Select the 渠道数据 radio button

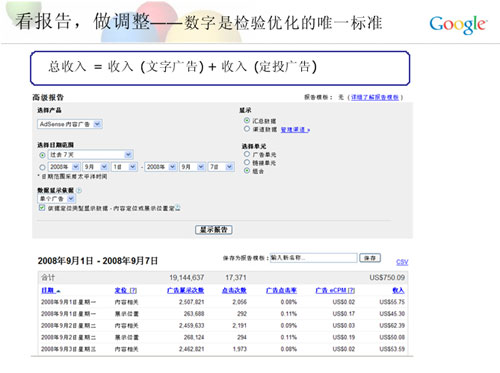(x=247, y=129)
